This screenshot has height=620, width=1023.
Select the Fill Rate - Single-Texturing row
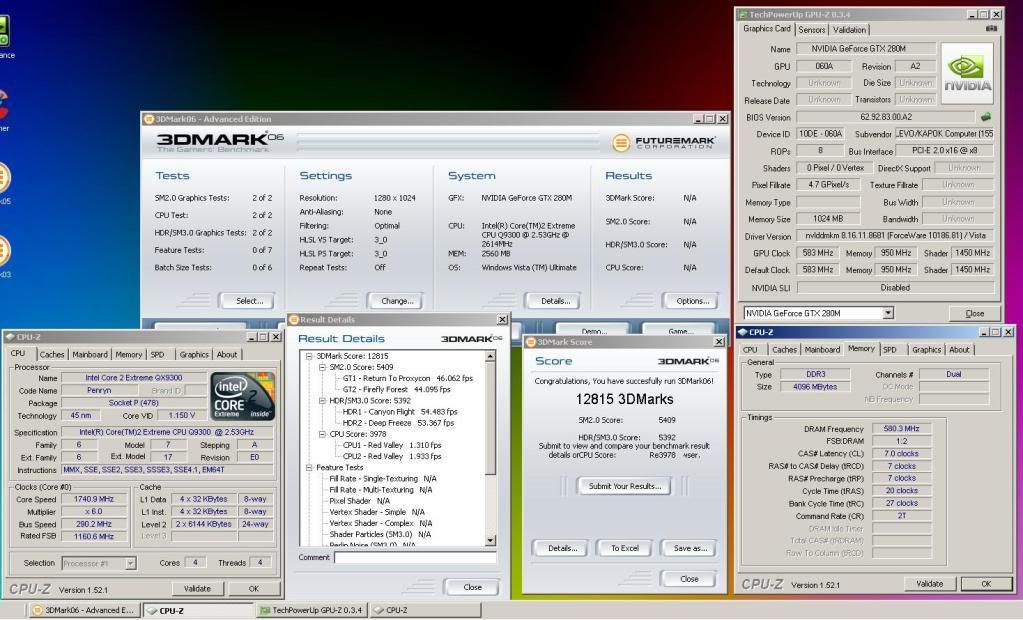click(x=383, y=478)
